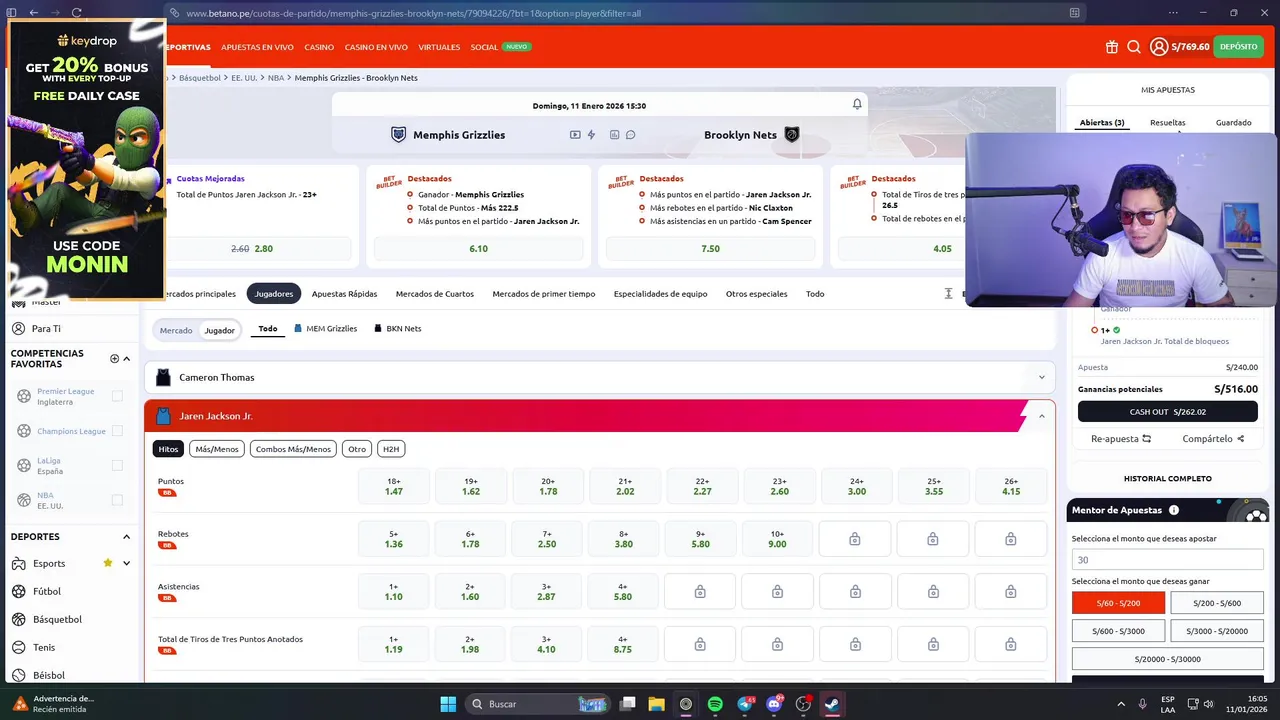The height and width of the screenshot is (720, 1280).
Task: Click the match notification bell icon
Action: pyautogui.click(x=857, y=104)
